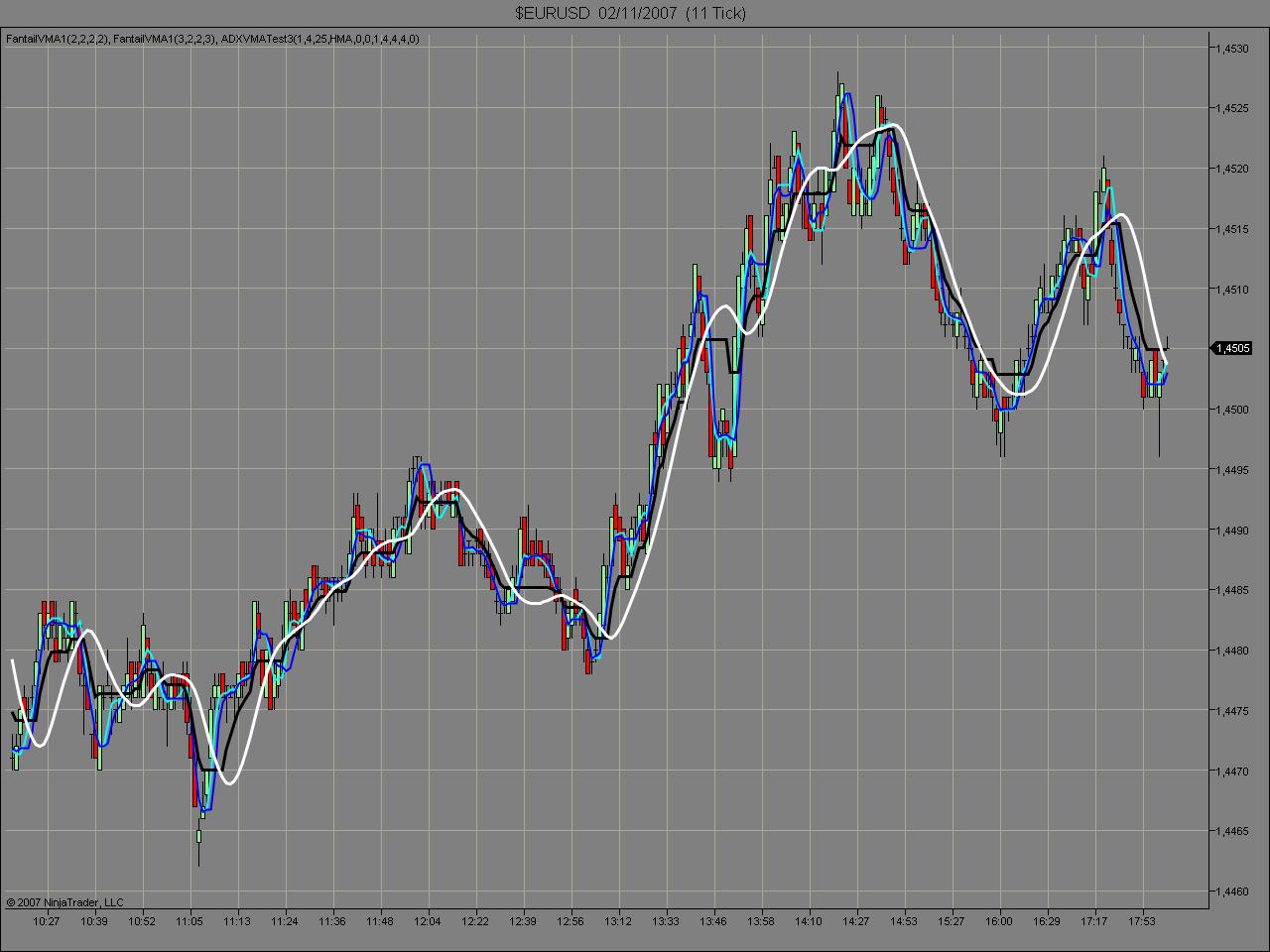Click the 1,4490 price axis label
The height and width of the screenshot is (952, 1270).
click(1233, 530)
